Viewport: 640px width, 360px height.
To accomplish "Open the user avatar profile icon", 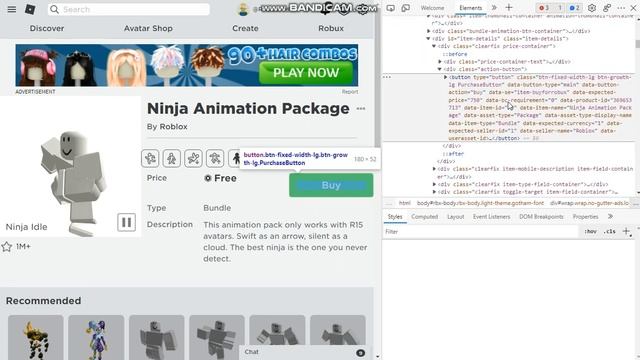I will 243,9.
